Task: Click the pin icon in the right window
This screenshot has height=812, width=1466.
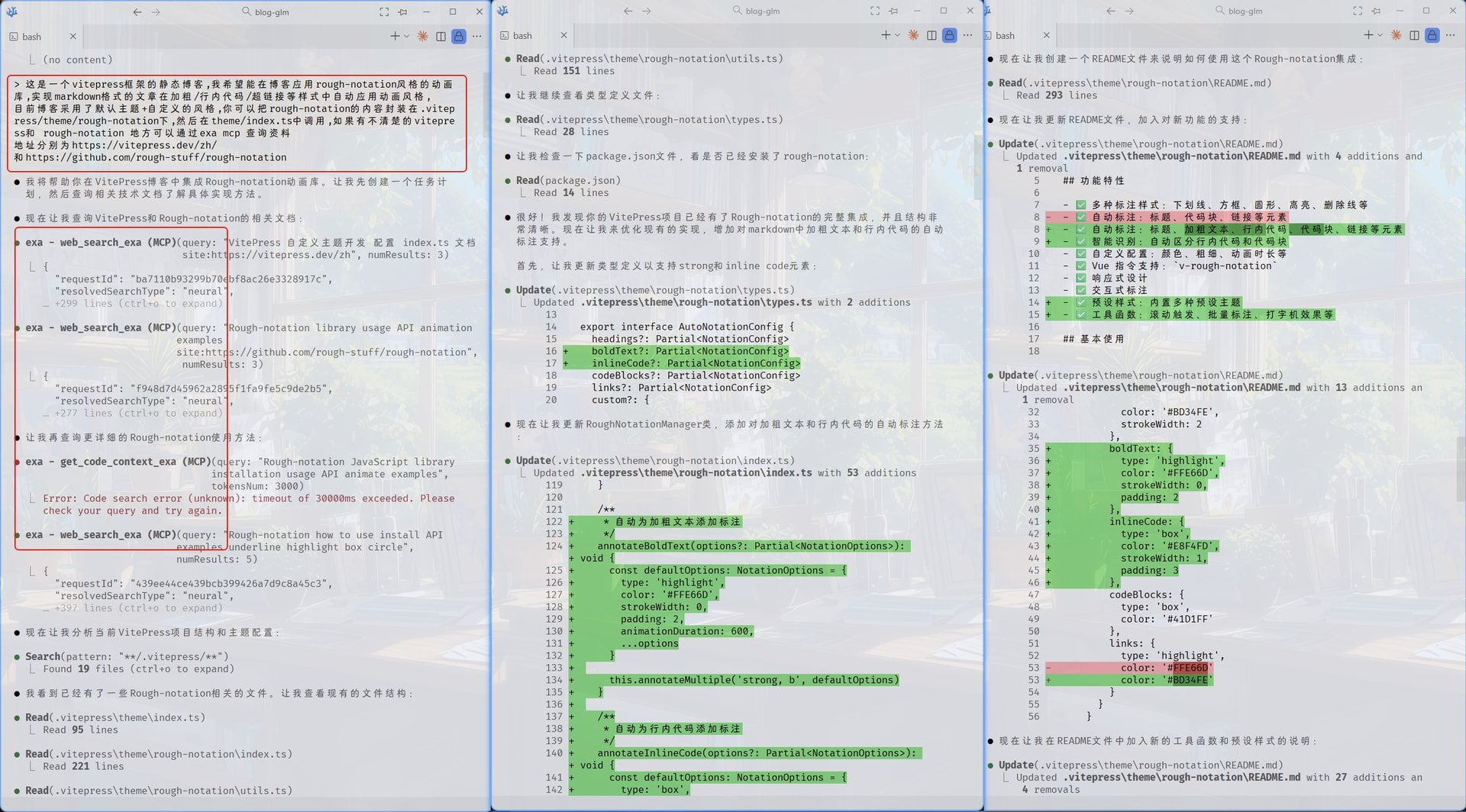Action: click(x=1376, y=11)
